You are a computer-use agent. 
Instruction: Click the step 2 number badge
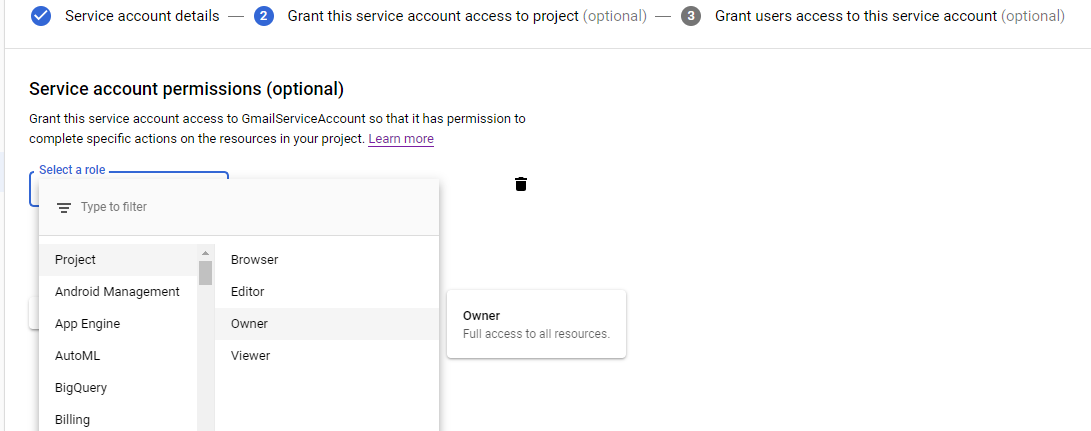click(x=264, y=16)
